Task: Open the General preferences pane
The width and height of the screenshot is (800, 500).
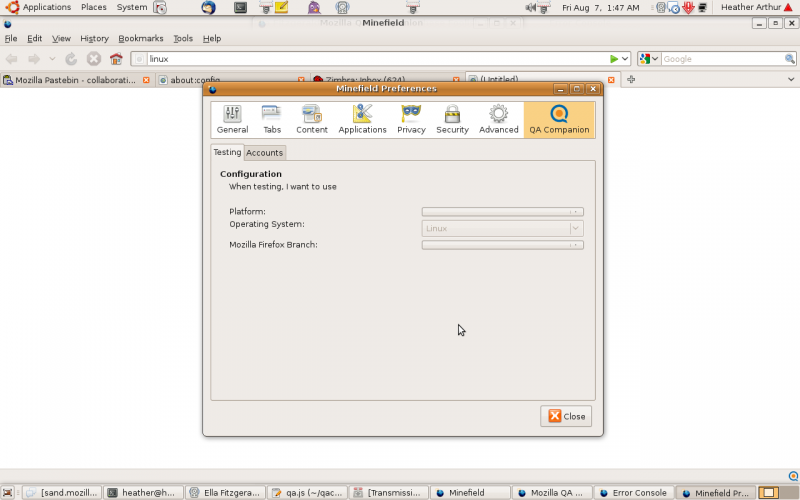Action: tap(232, 119)
